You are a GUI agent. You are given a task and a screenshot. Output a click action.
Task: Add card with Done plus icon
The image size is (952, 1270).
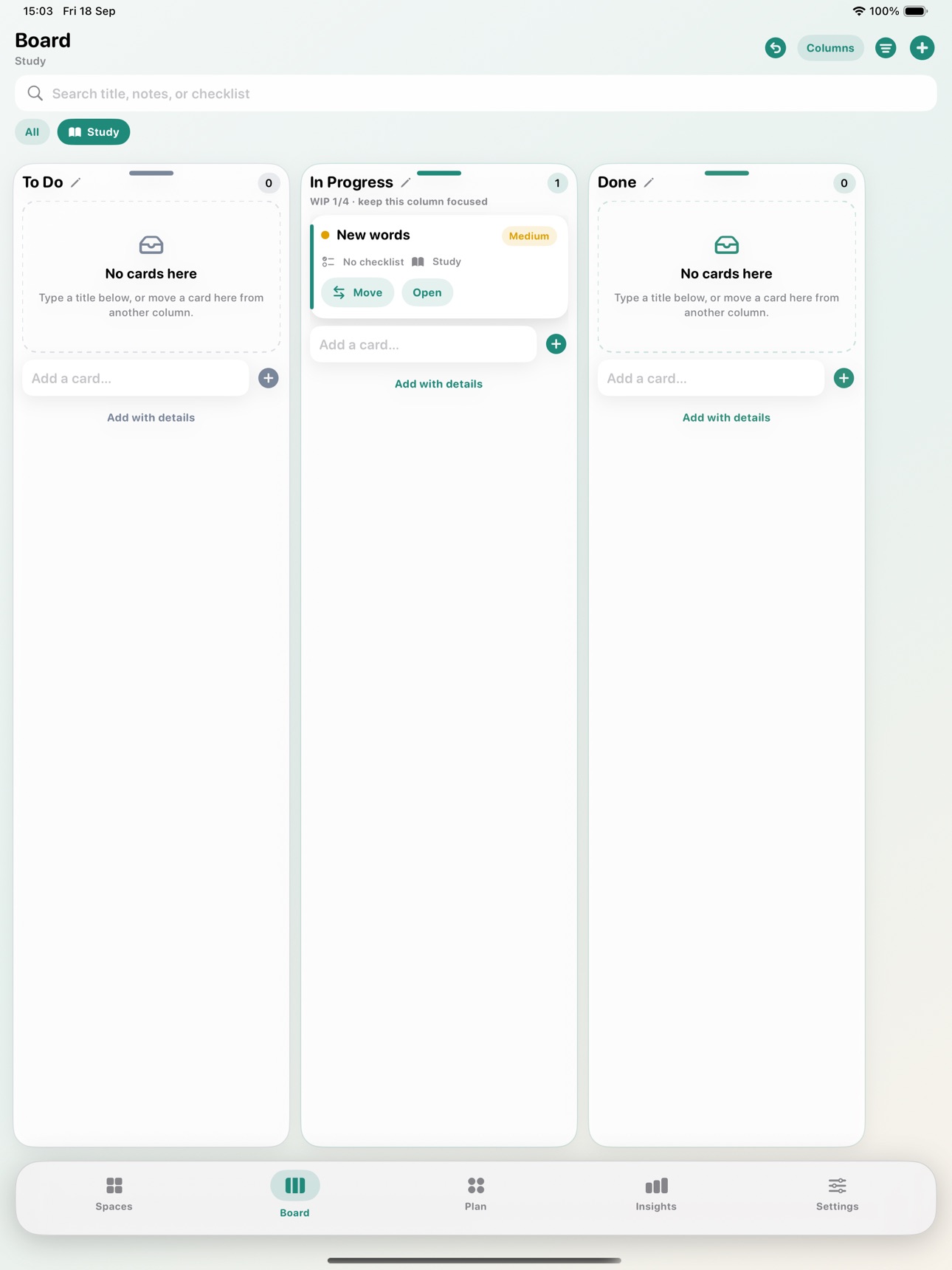pyautogui.click(x=844, y=378)
